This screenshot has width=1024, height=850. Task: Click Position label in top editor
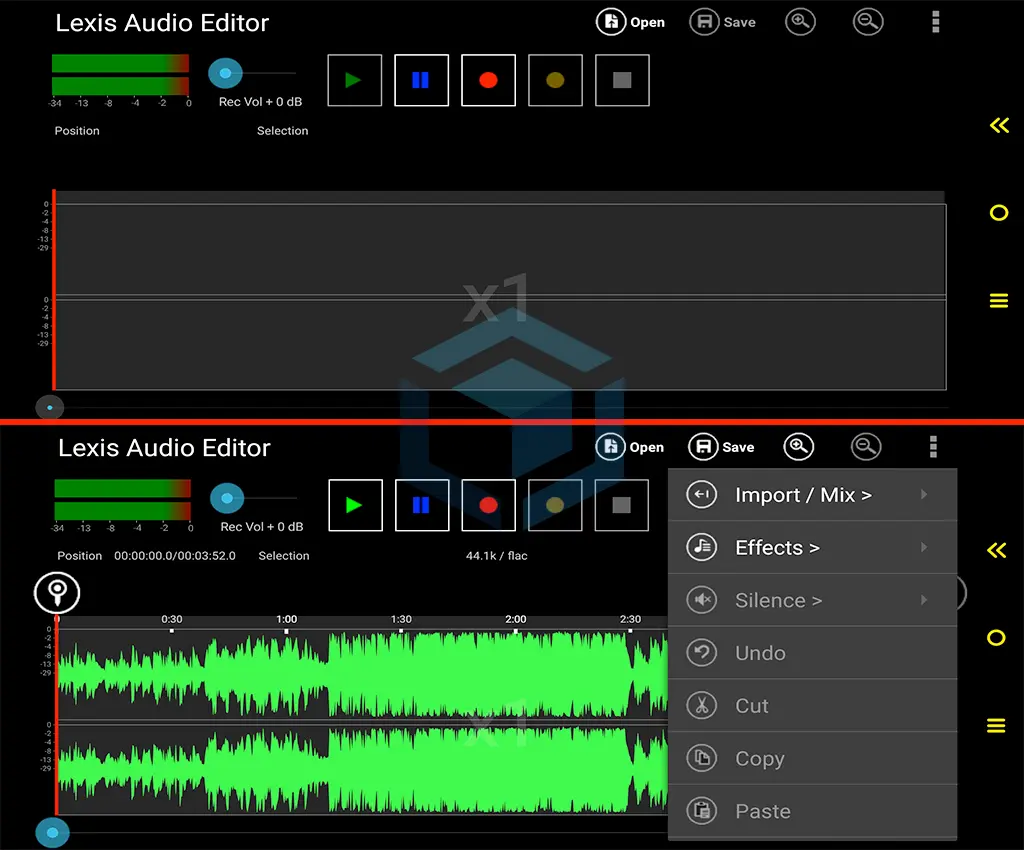(x=77, y=131)
